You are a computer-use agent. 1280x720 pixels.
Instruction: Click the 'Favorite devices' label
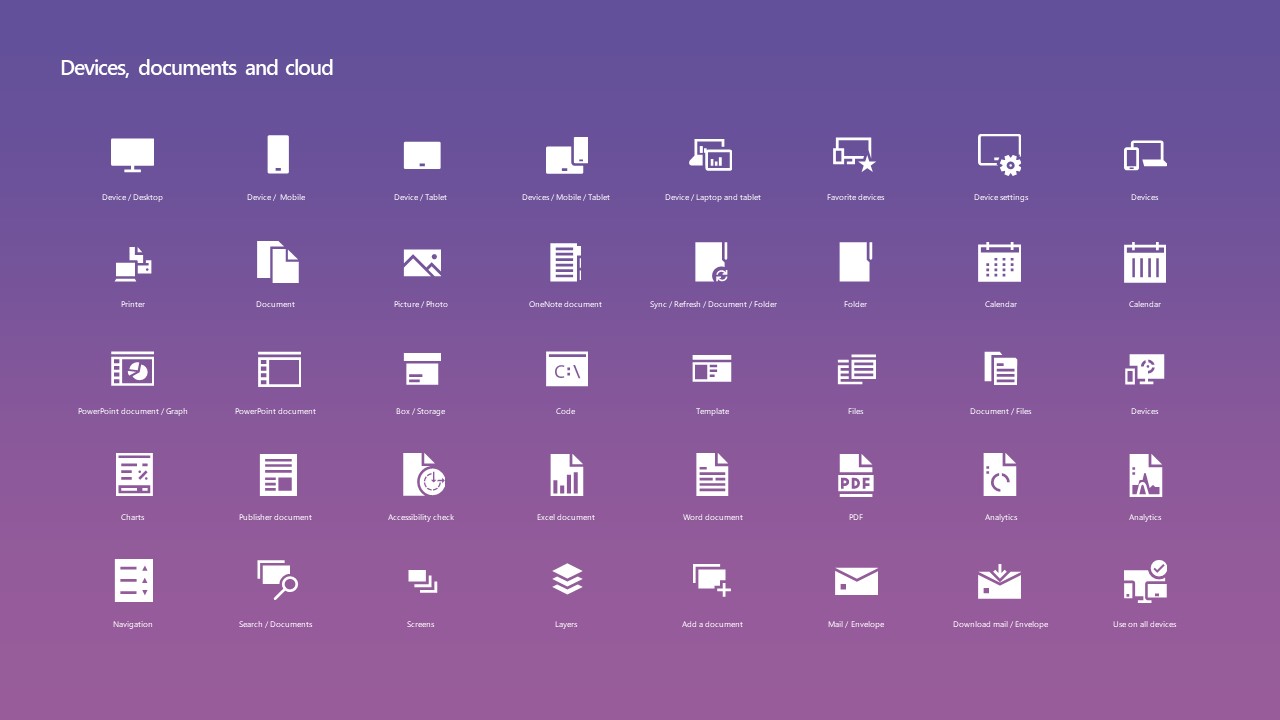[x=856, y=197]
